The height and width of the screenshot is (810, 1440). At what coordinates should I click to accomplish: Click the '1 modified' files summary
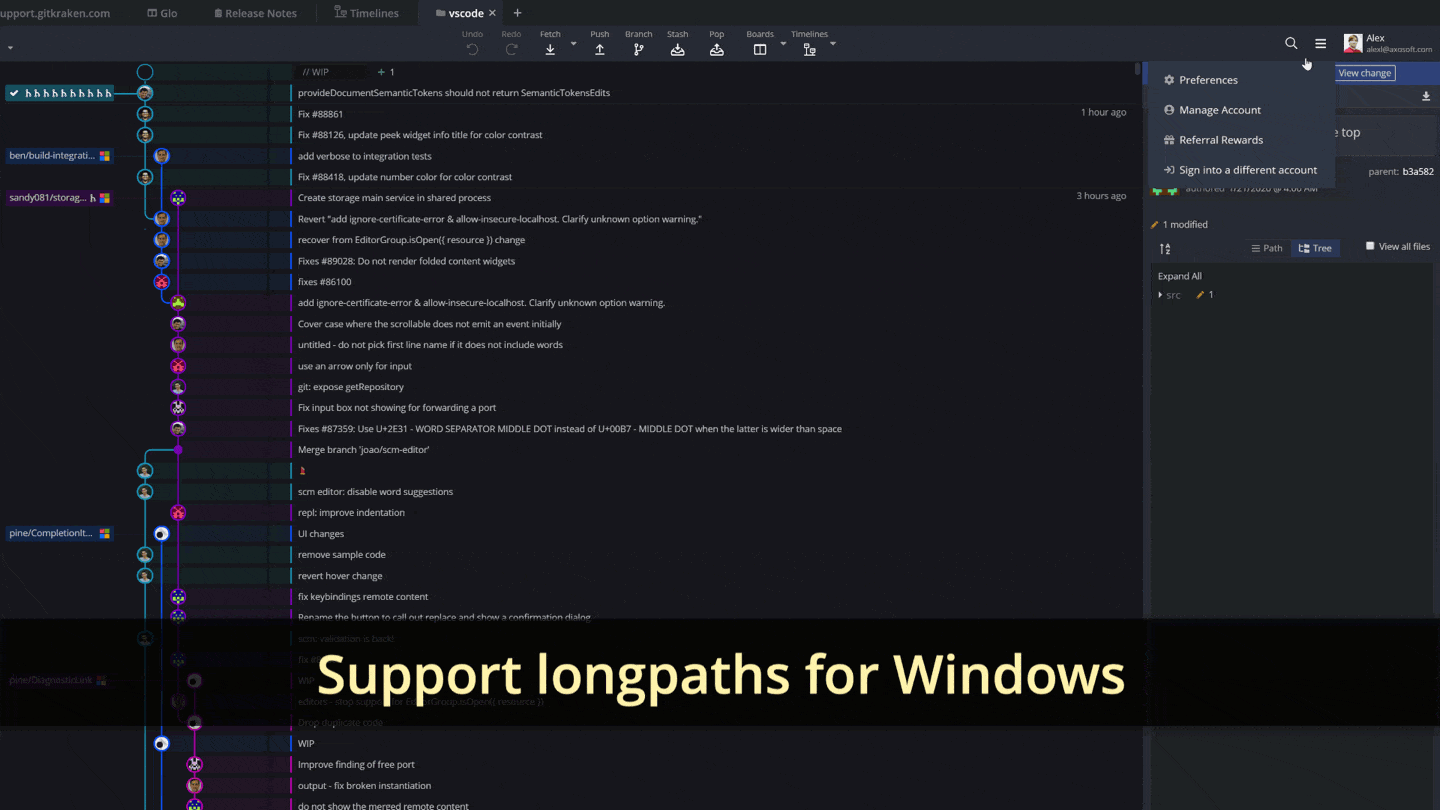click(x=1180, y=225)
